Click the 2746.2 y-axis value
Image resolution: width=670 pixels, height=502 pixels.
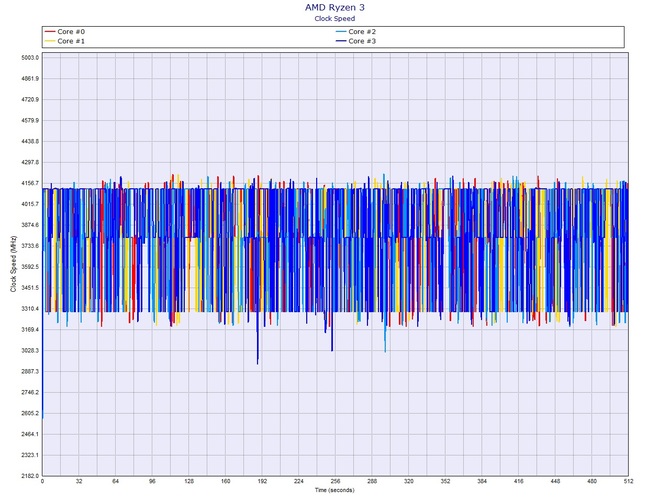[x=30, y=393]
